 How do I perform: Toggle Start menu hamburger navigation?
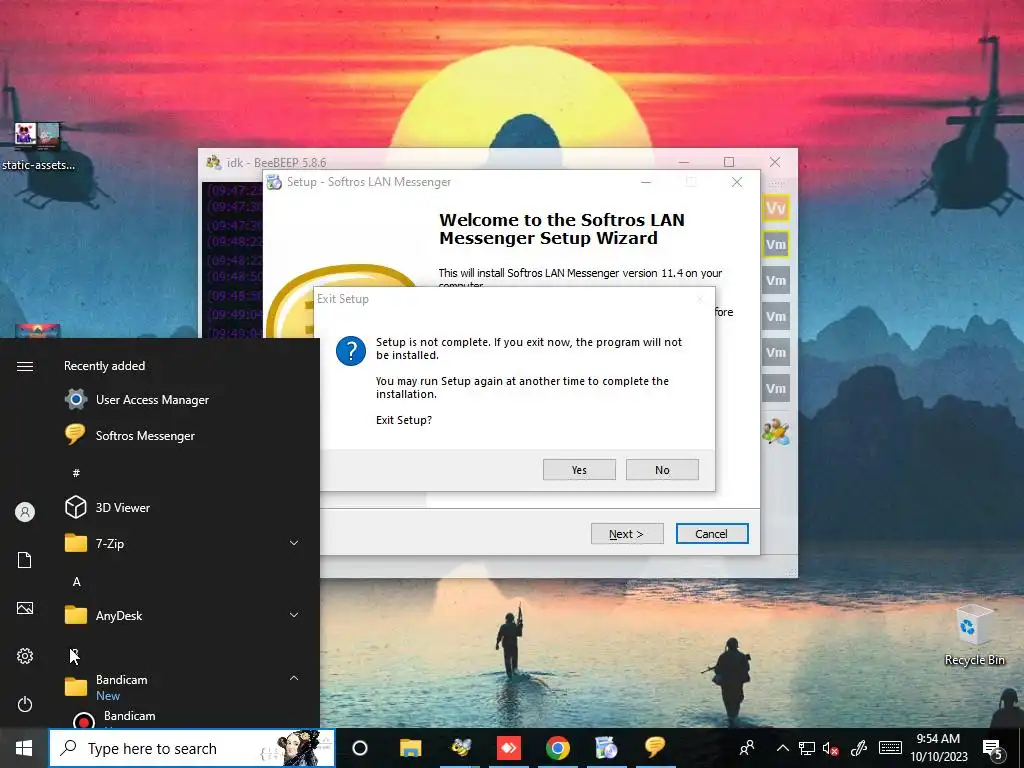25,366
